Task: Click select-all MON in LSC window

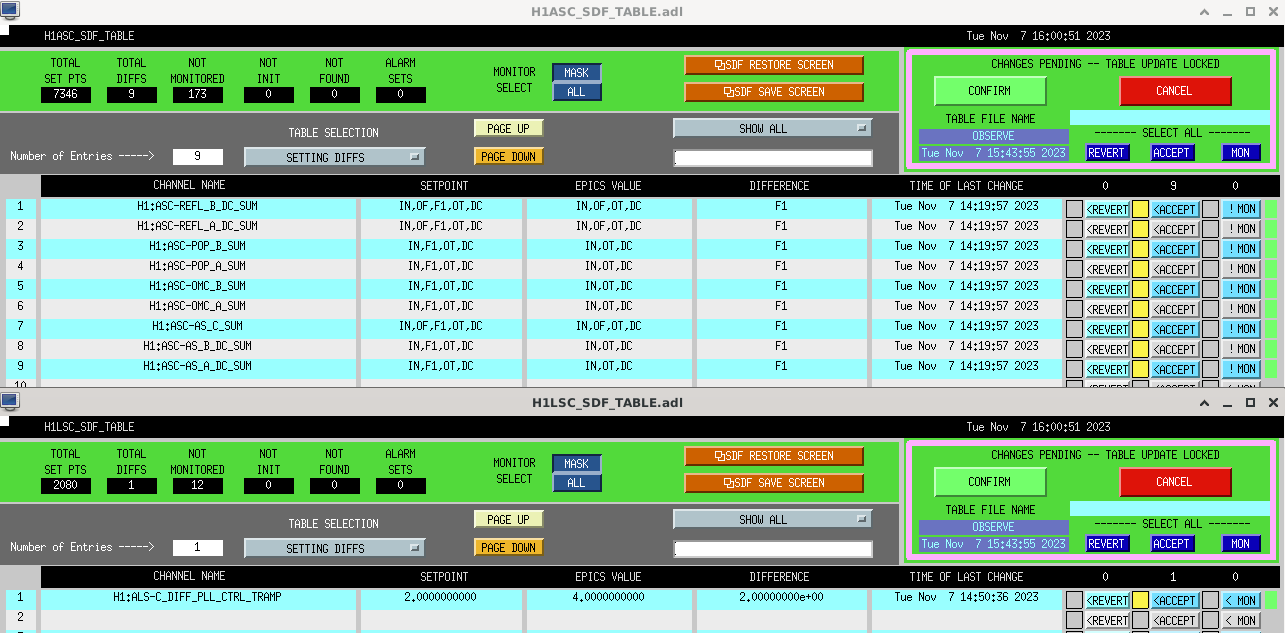Action: 1241,544
